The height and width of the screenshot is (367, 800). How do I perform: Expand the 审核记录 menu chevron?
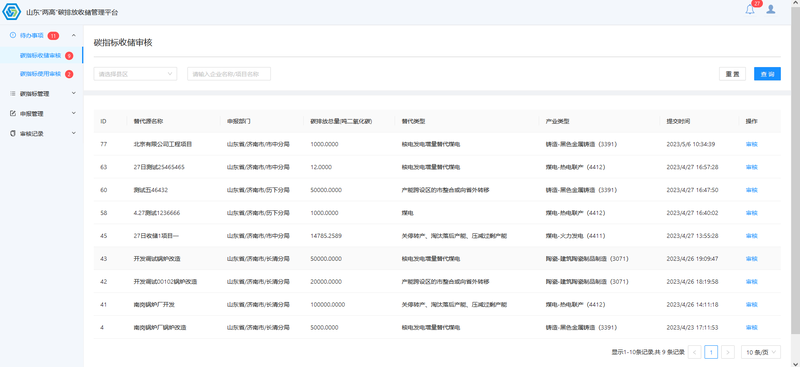coord(73,133)
